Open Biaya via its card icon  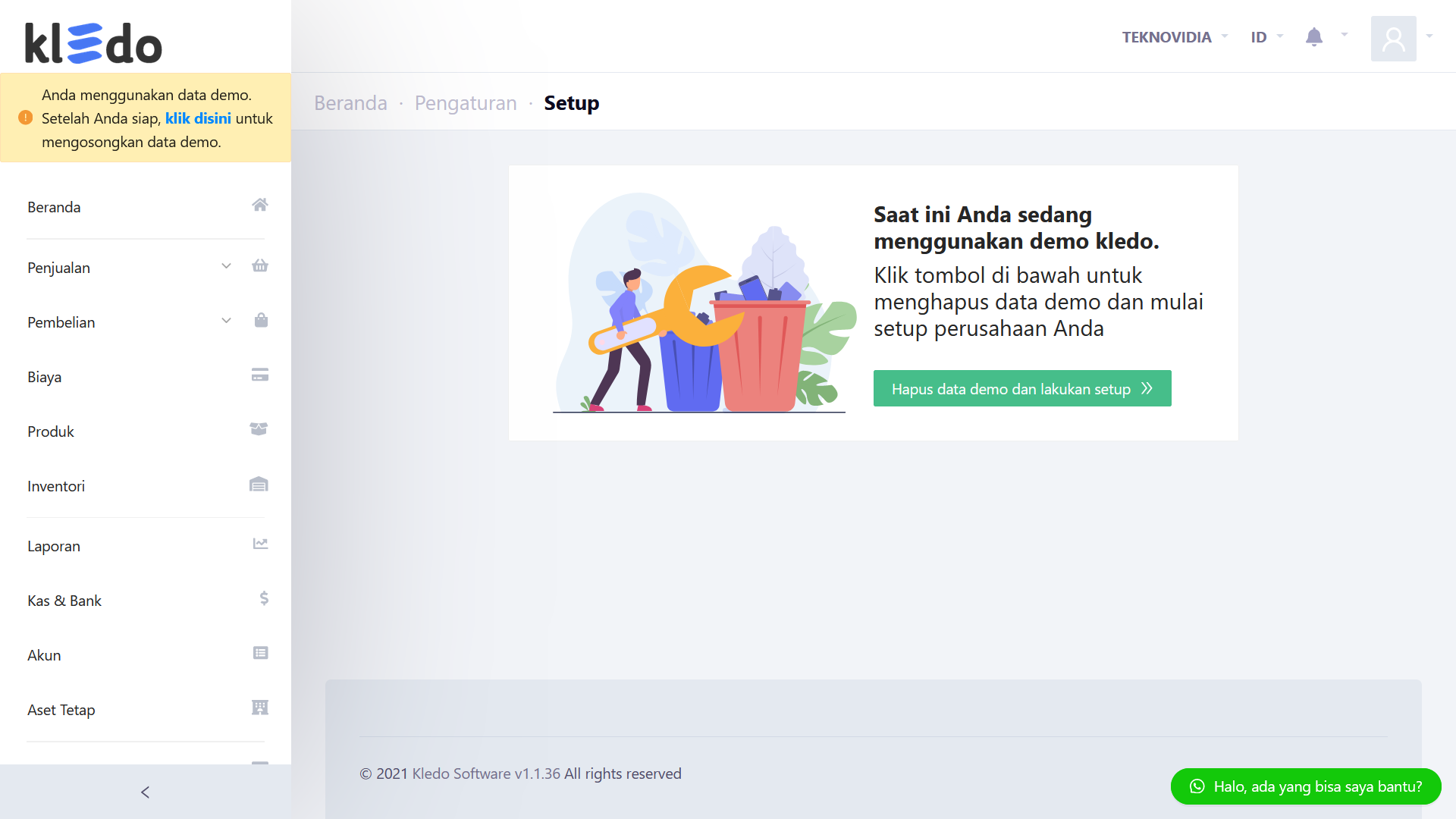point(259,375)
